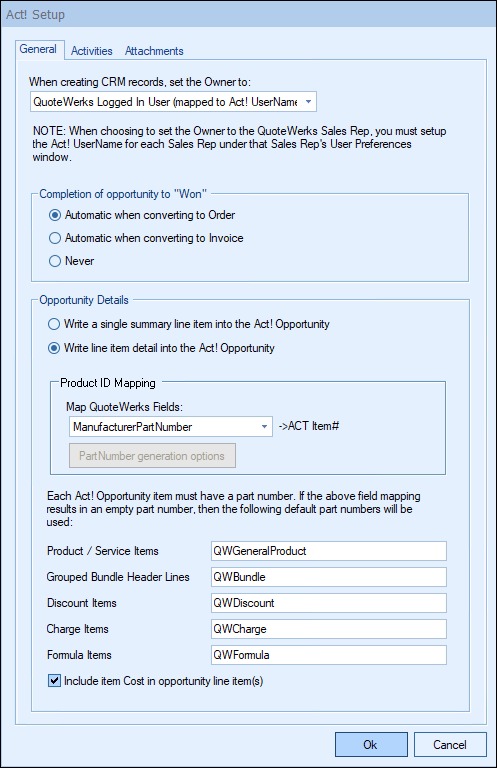Screen dimensions: 497x768
Task: Open the Owner setting dropdown
Action: 173,102
